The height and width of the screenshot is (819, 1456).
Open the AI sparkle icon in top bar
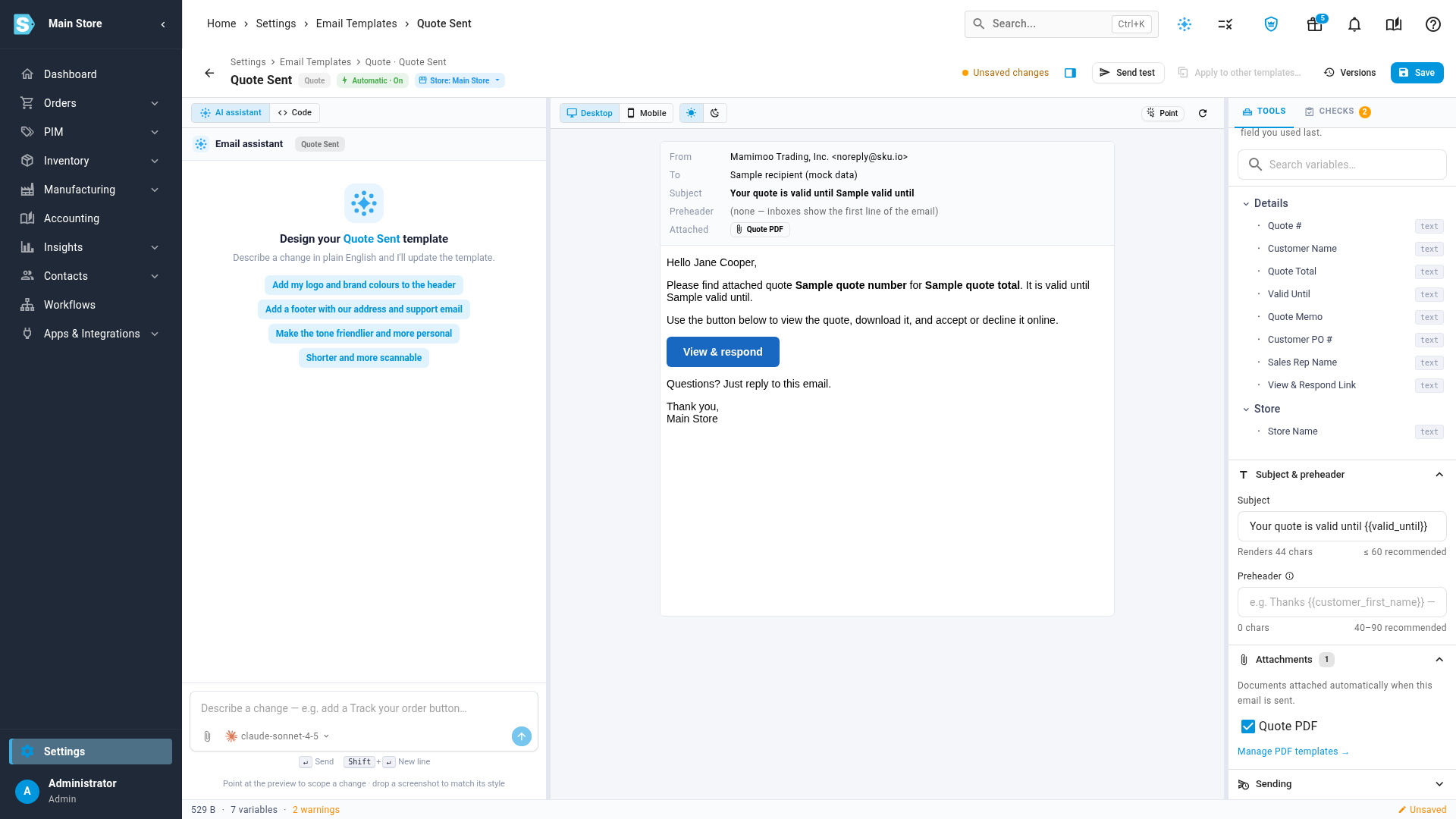[x=1185, y=24]
